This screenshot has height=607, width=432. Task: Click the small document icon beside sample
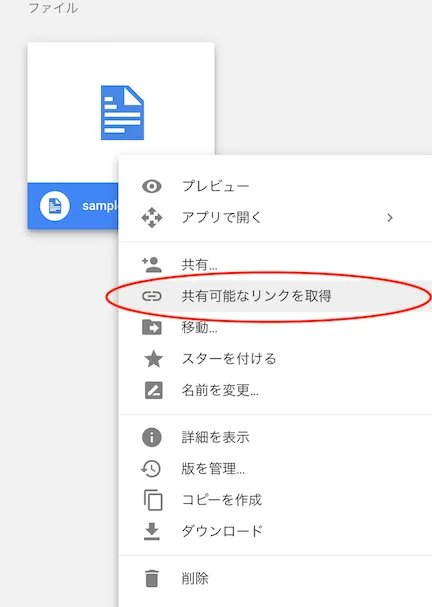[x=55, y=206]
